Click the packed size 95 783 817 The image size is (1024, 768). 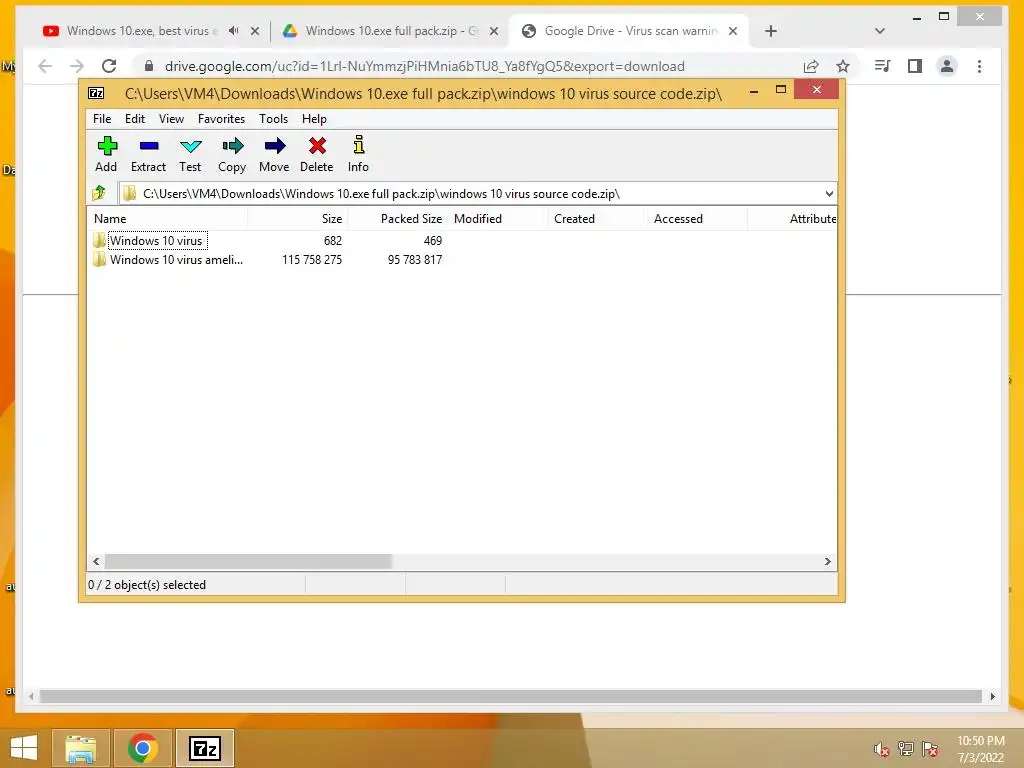415,259
